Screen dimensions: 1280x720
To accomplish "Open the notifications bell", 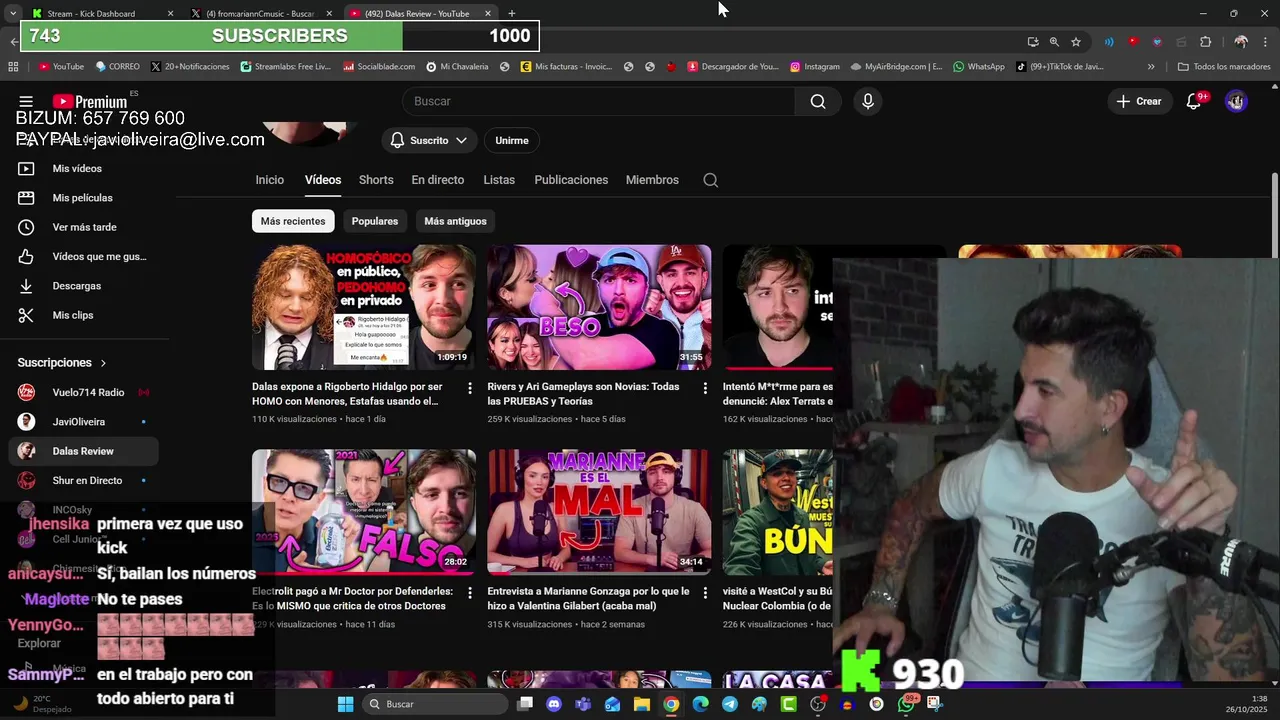I will pyautogui.click(x=1193, y=101).
